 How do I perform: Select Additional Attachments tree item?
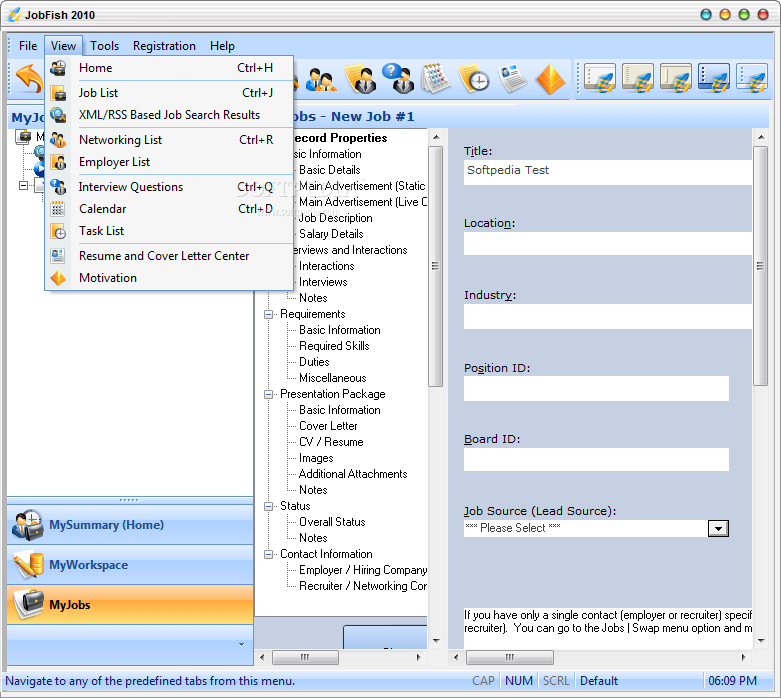click(353, 474)
